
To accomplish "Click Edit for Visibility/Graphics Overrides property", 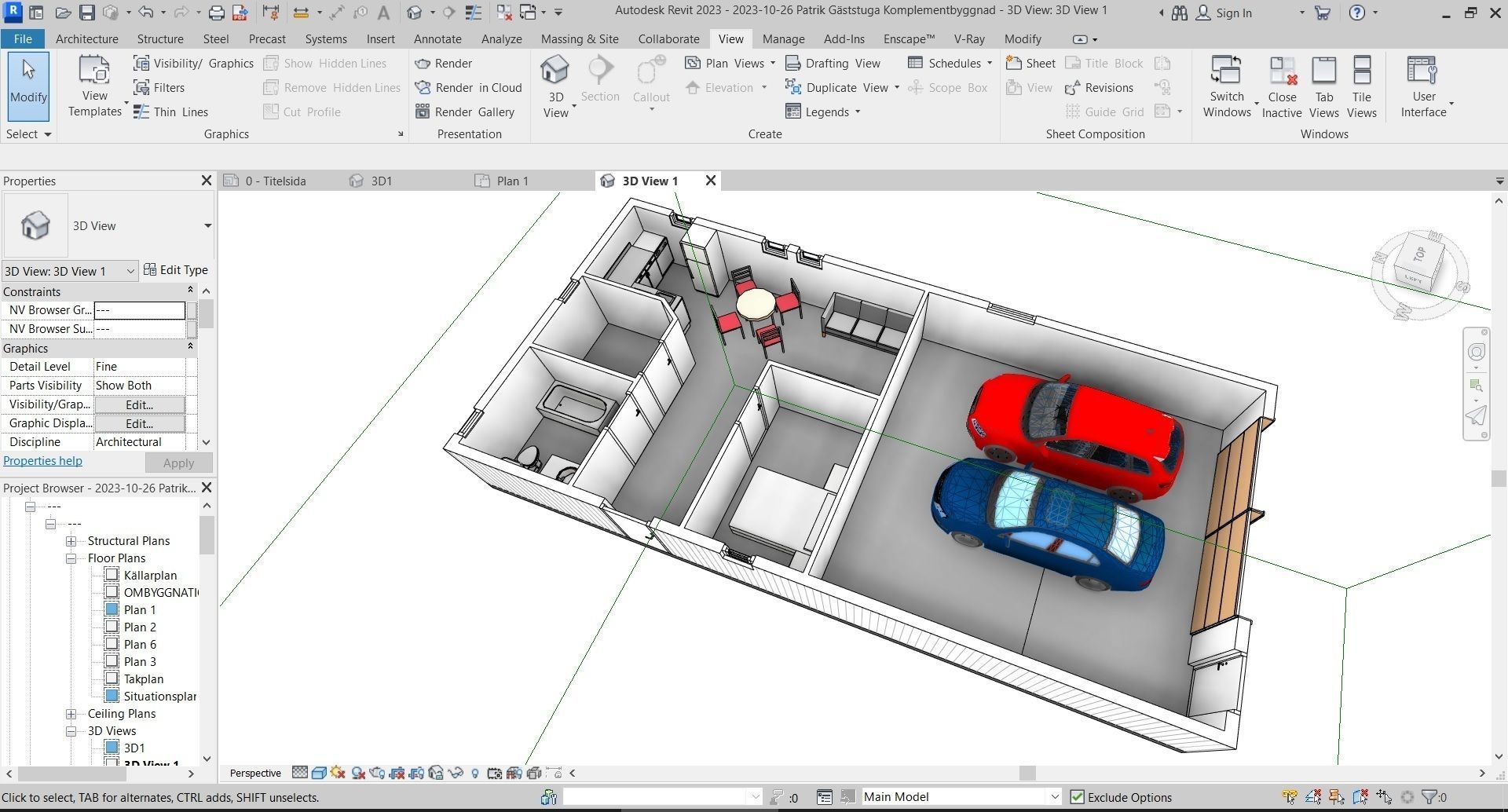I will tap(140, 405).
